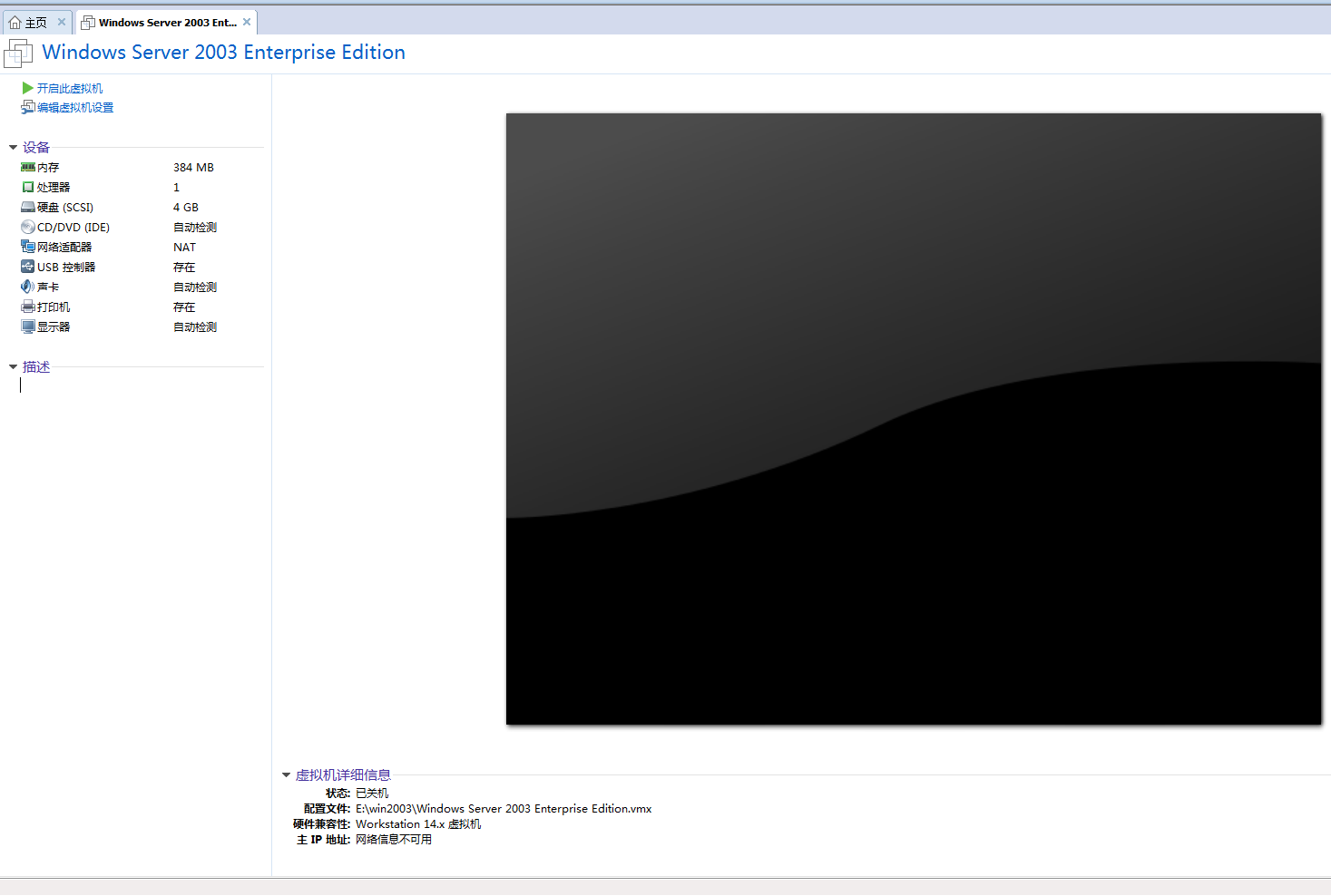Click the 声卡 sound card label
Image resolution: width=1331 pixels, height=896 pixels.
tap(48, 287)
